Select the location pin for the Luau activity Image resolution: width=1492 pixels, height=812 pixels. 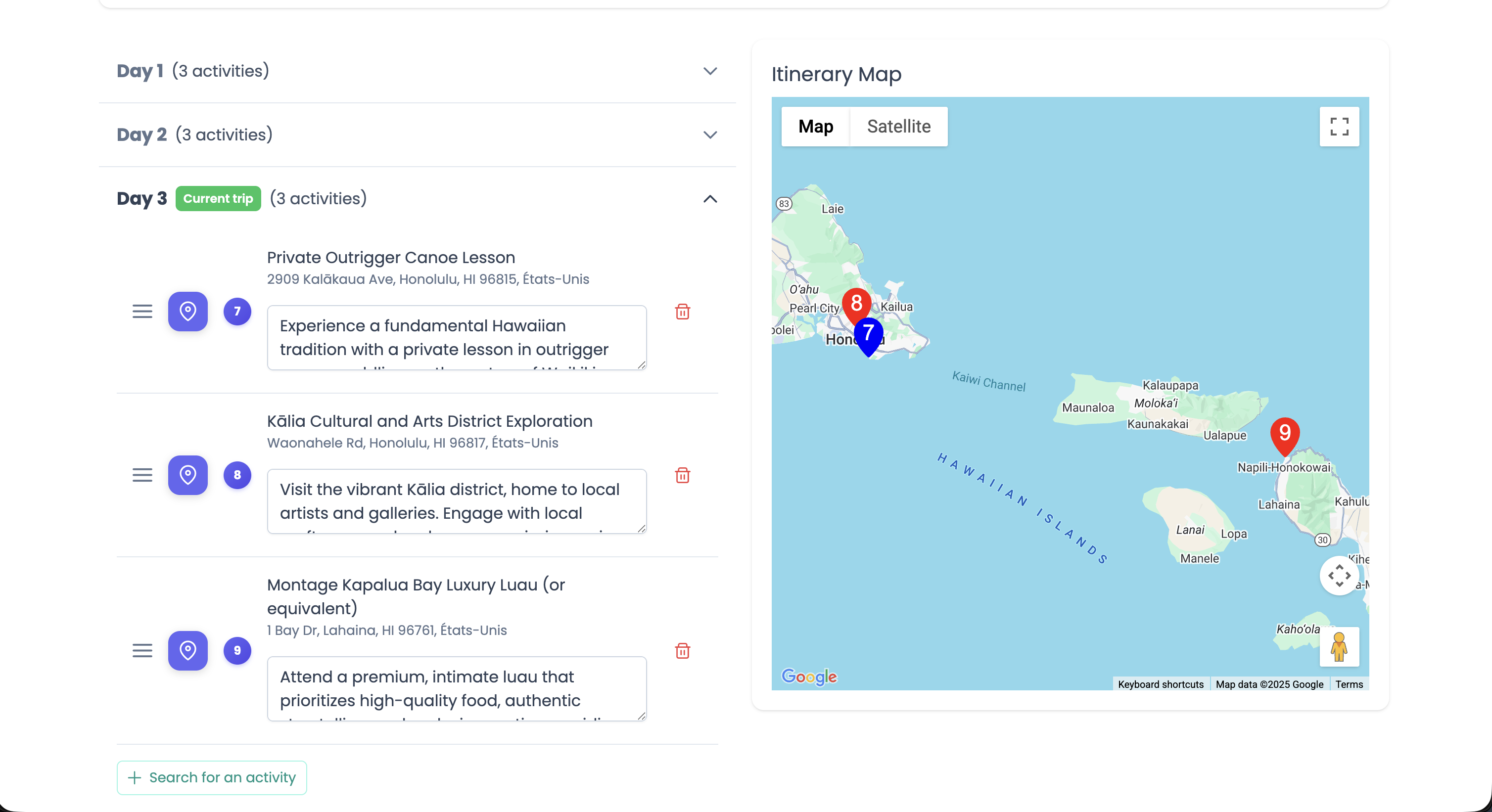[x=187, y=651]
